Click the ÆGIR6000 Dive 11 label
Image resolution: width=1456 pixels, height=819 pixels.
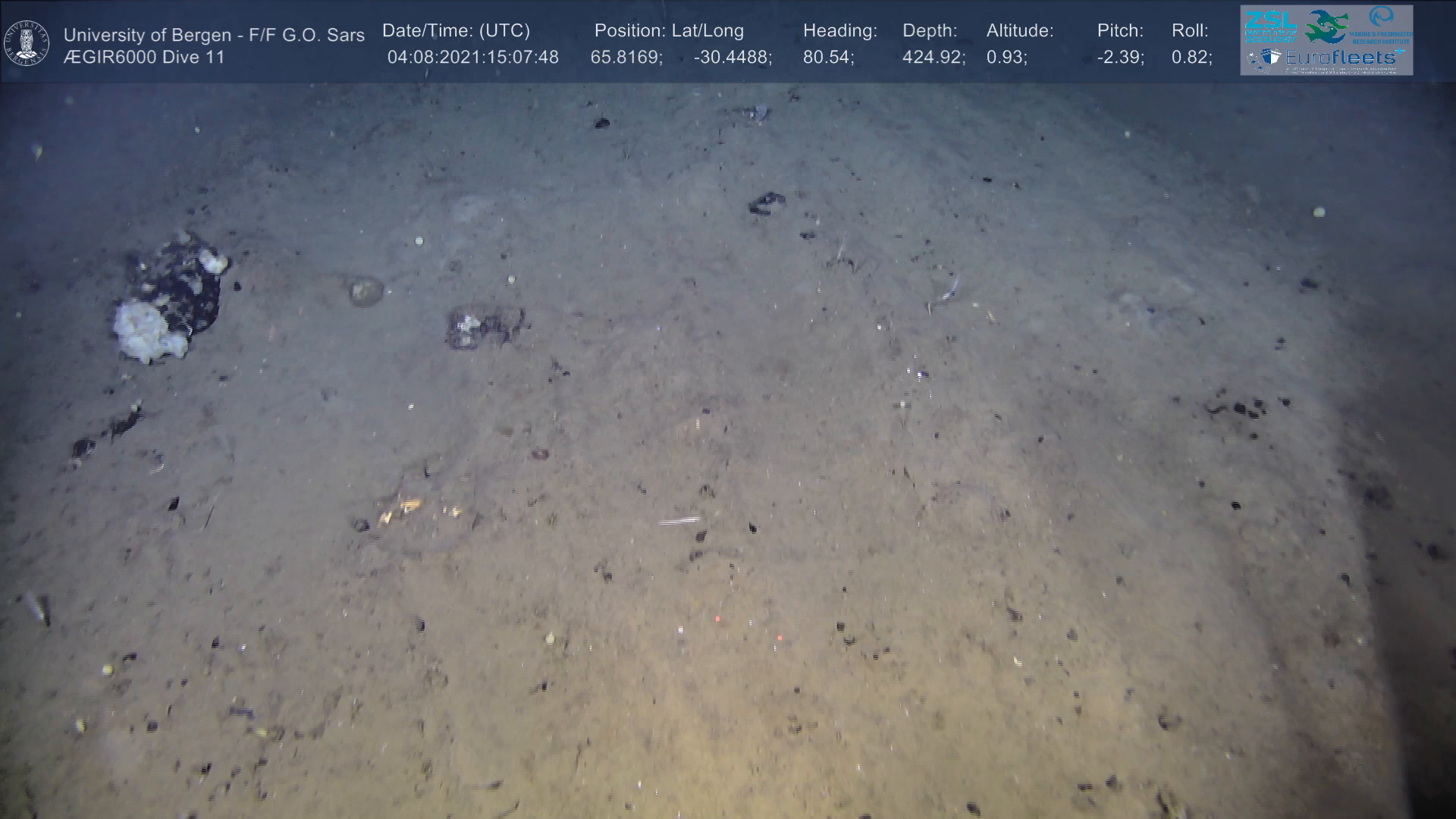(x=144, y=58)
